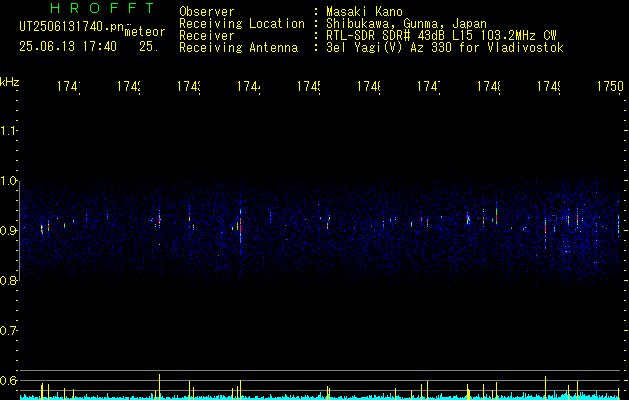The height and width of the screenshot is (400, 629).
Task: Click the 0.8 frequency axis label
Action: click(x=8, y=280)
